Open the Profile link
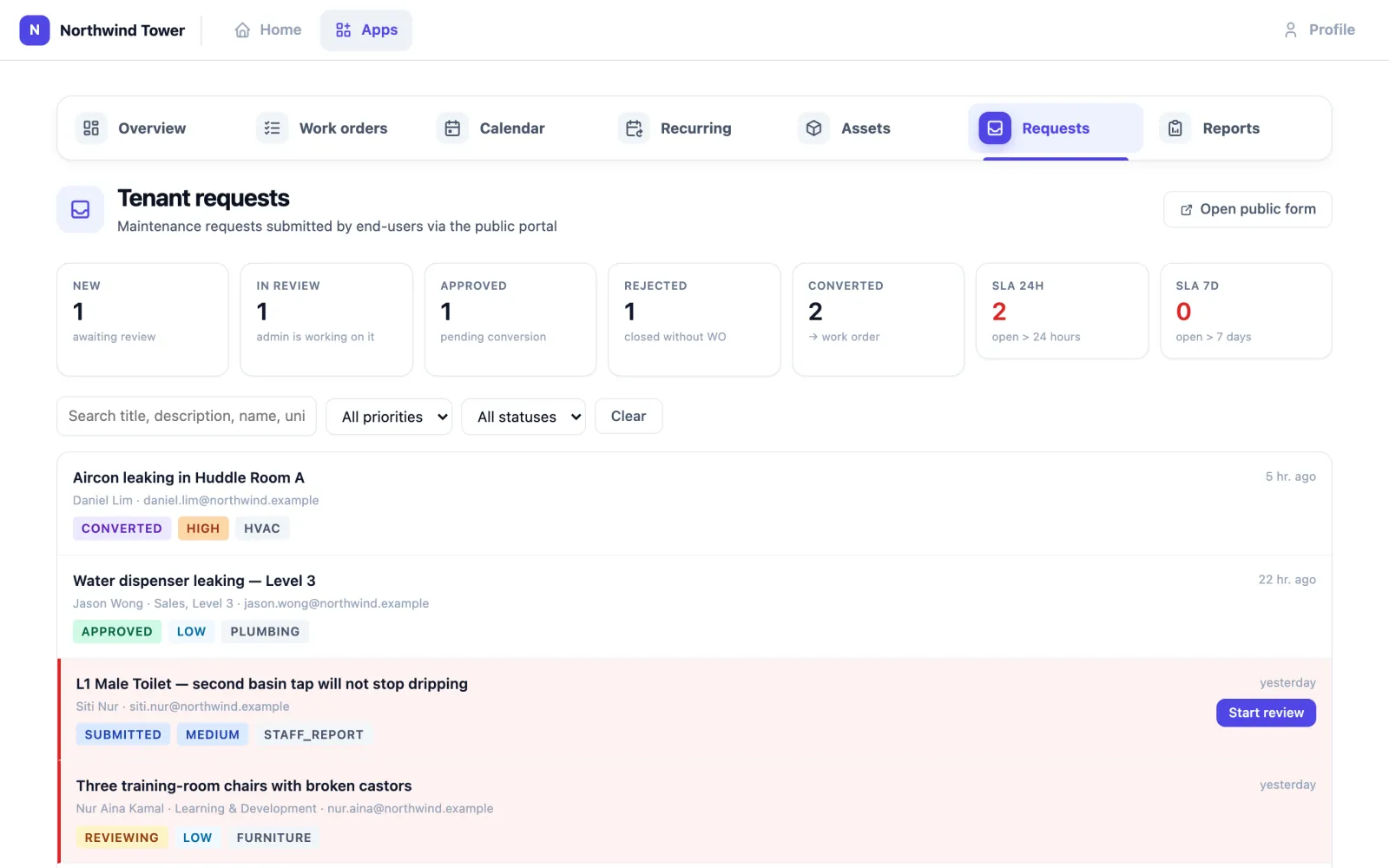This screenshot has width=1389, height=868. (x=1320, y=30)
